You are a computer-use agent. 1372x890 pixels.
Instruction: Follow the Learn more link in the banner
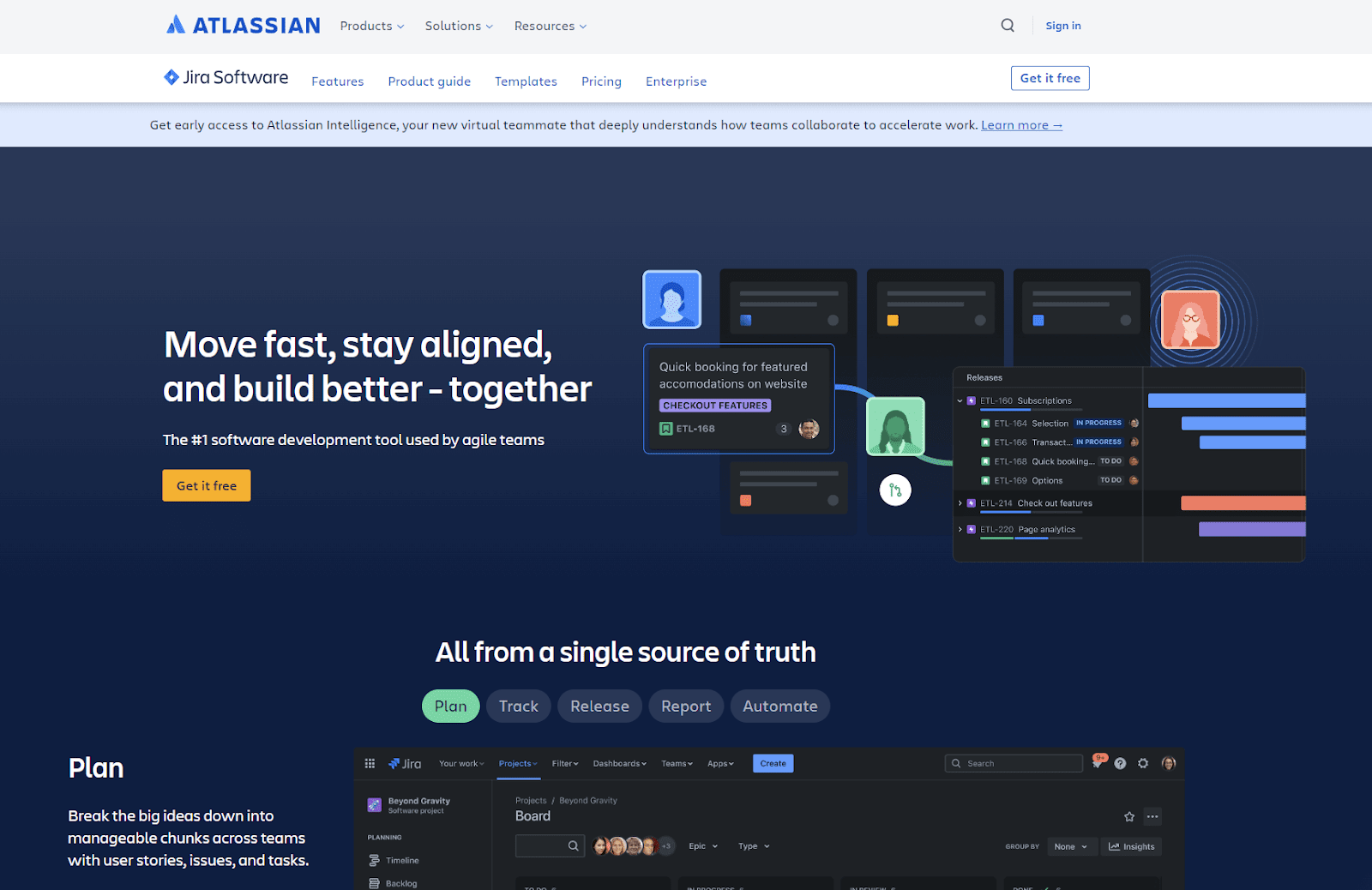pos(1020,124)
